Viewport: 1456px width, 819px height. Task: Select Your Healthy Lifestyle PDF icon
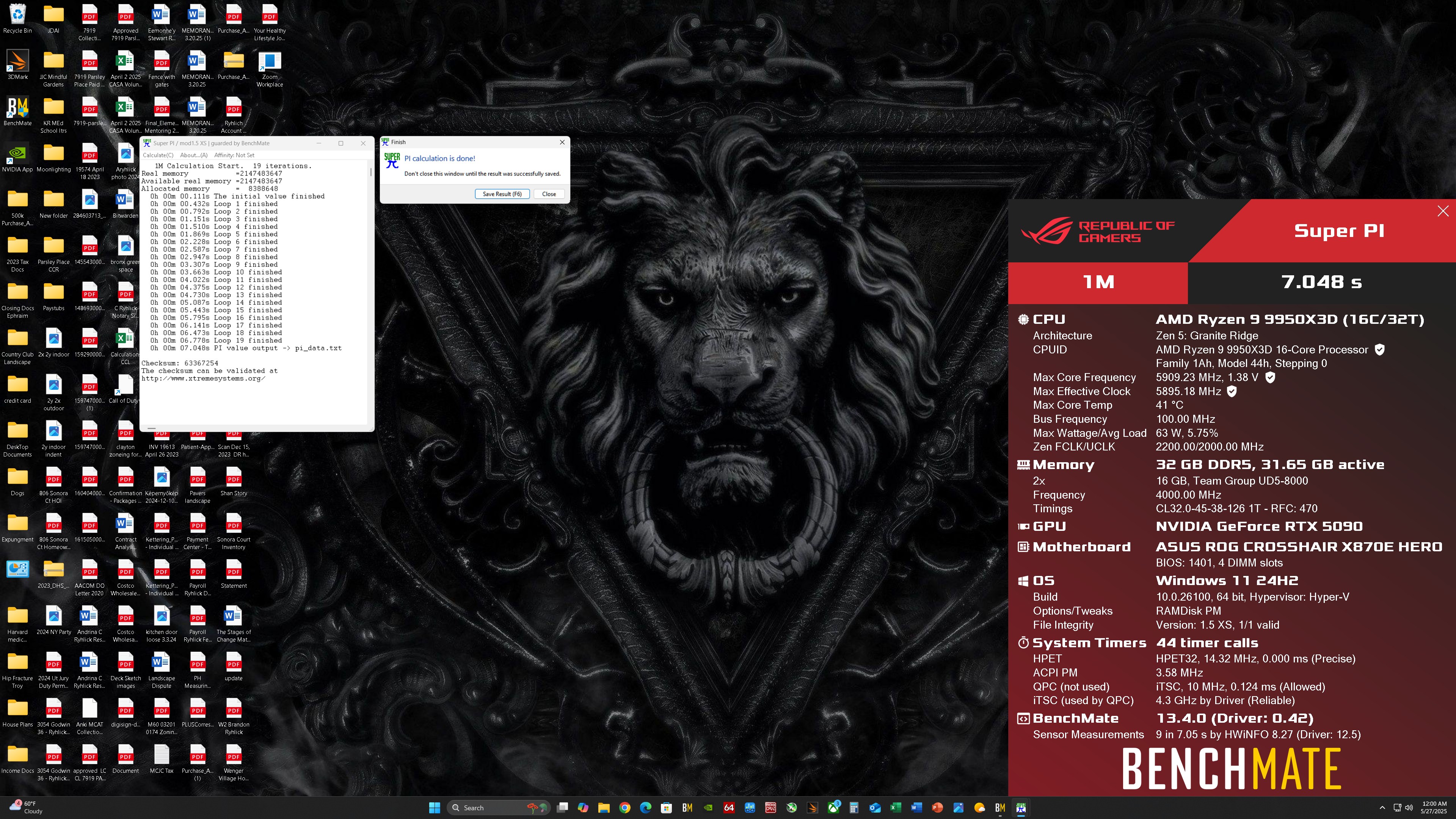click(x=270, y=23)
